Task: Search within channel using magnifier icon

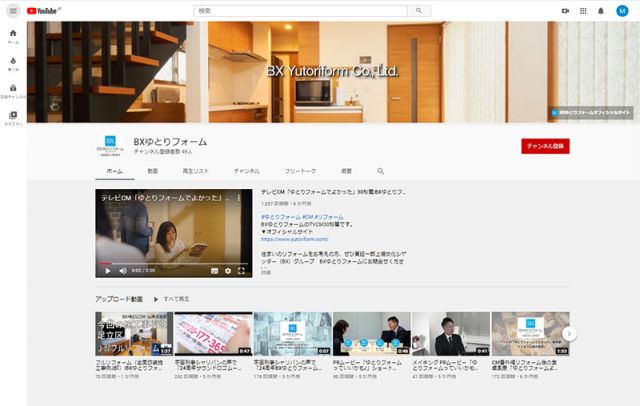Action: click(x=380, y=171)
